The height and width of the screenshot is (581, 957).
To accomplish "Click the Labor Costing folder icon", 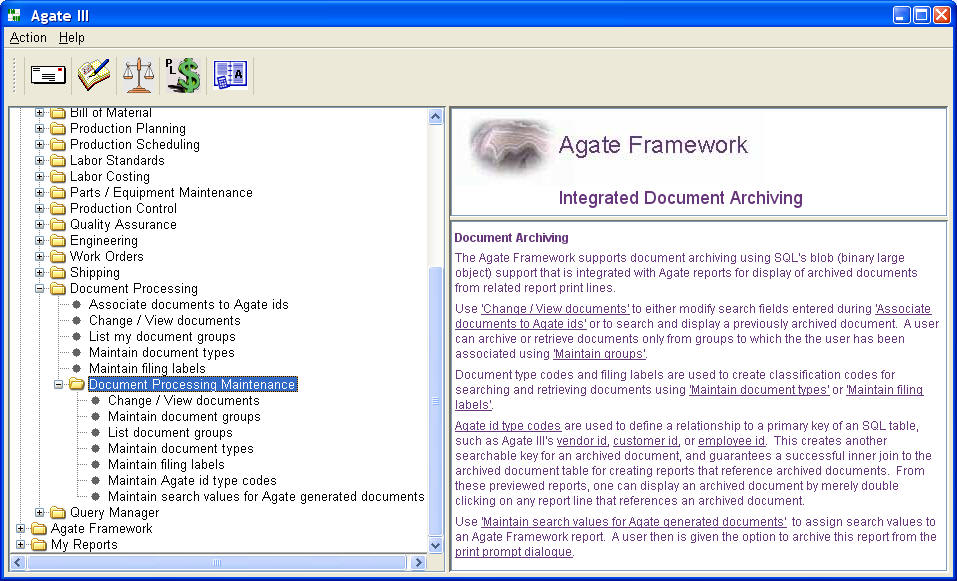I will point(58,177).
